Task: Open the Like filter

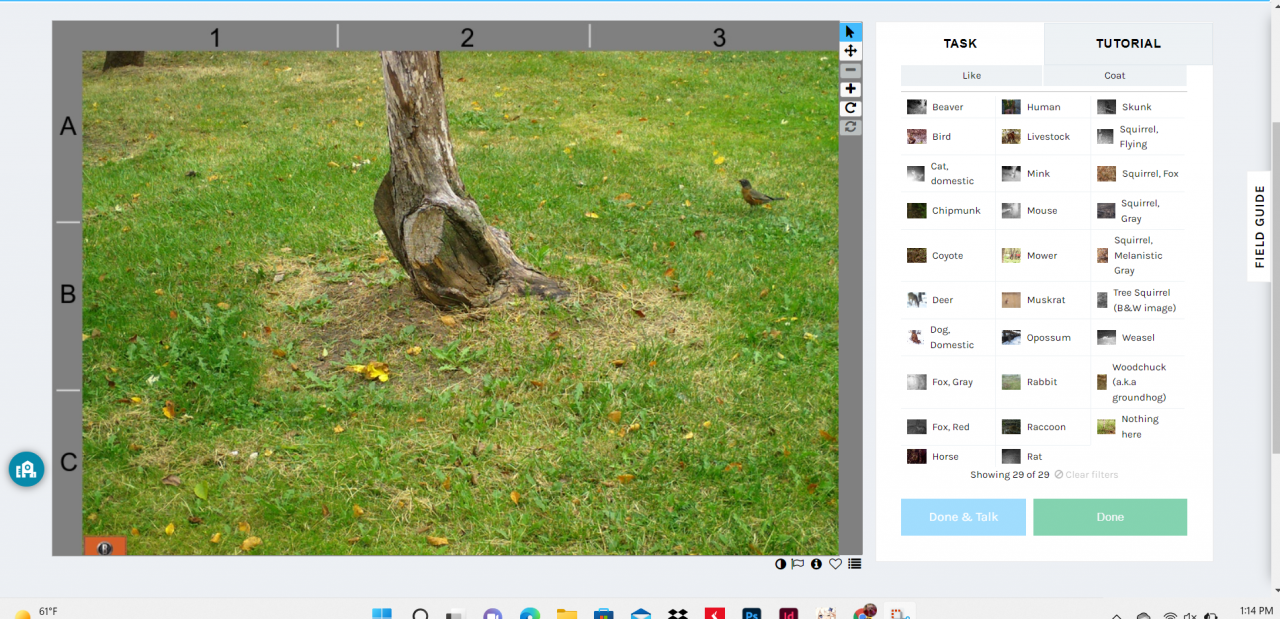Action: click(971, 76)
